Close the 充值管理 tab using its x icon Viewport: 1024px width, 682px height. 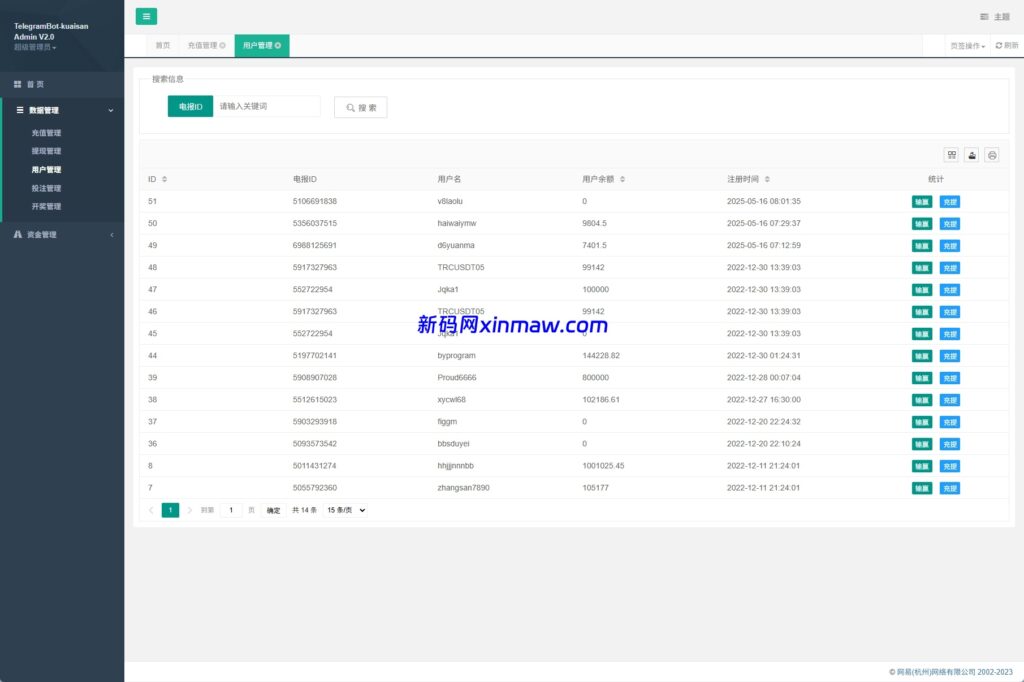pyautogui.click(x=222, y=45)
